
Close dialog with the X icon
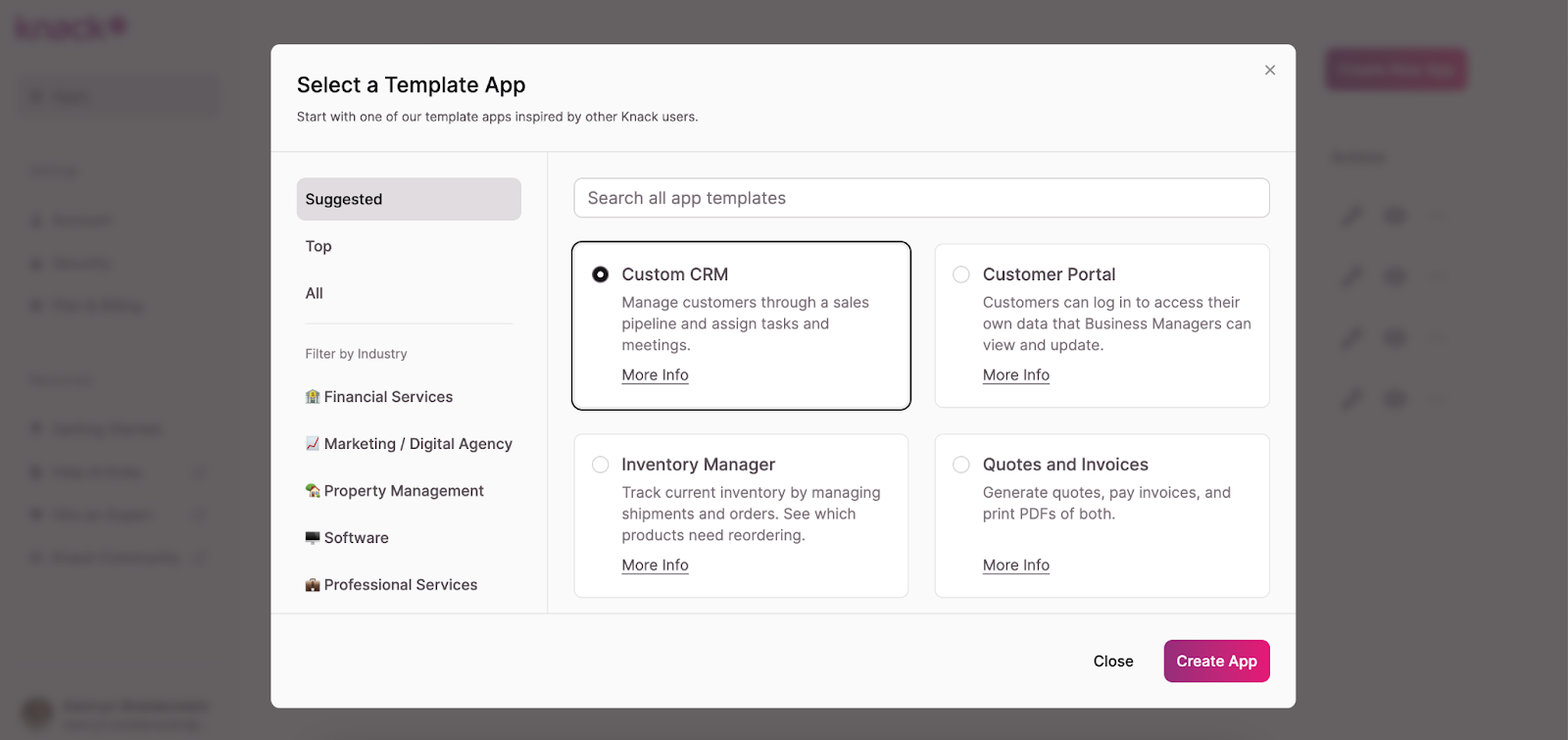[x=1269, y=71]
